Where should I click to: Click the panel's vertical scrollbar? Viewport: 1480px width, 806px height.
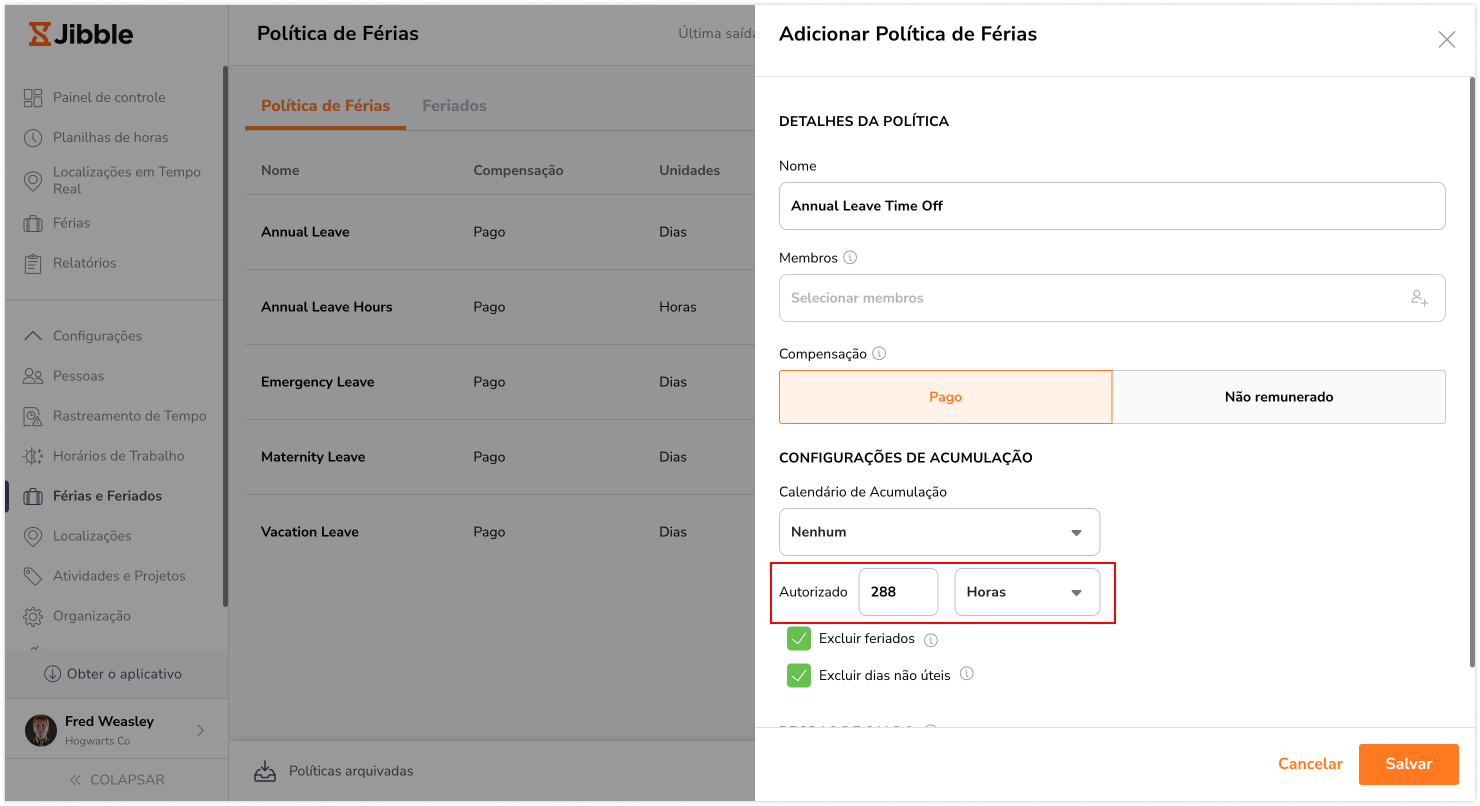click(x=1471, y=370)
